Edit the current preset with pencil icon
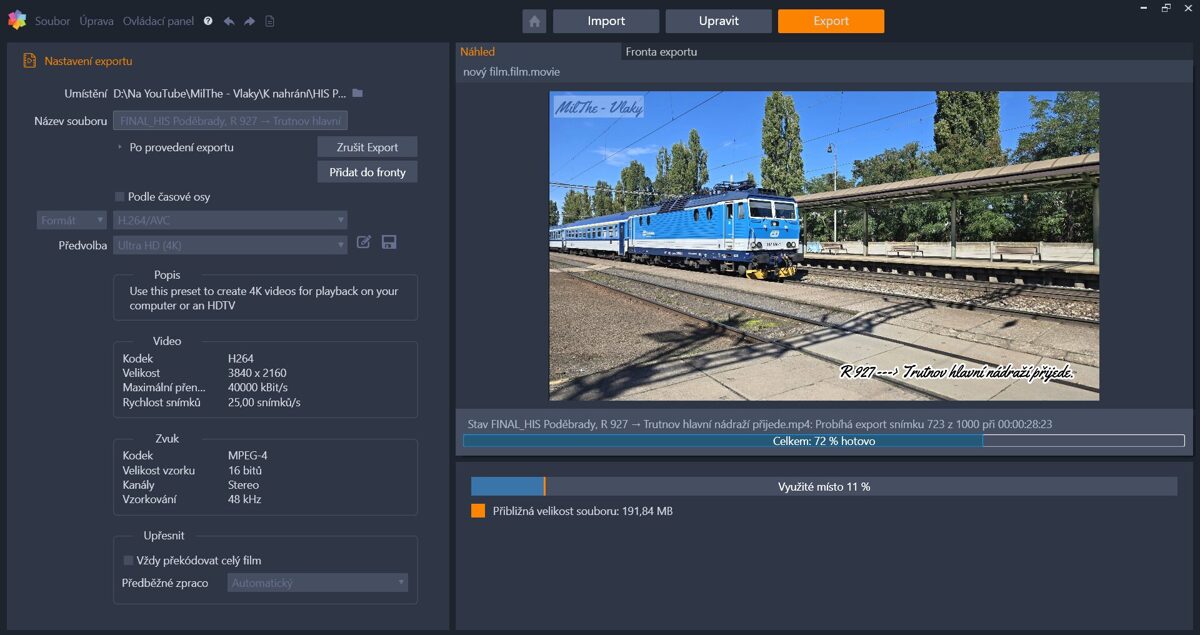The width and height of the screenshot is (1200, 635). coord(363,242)
